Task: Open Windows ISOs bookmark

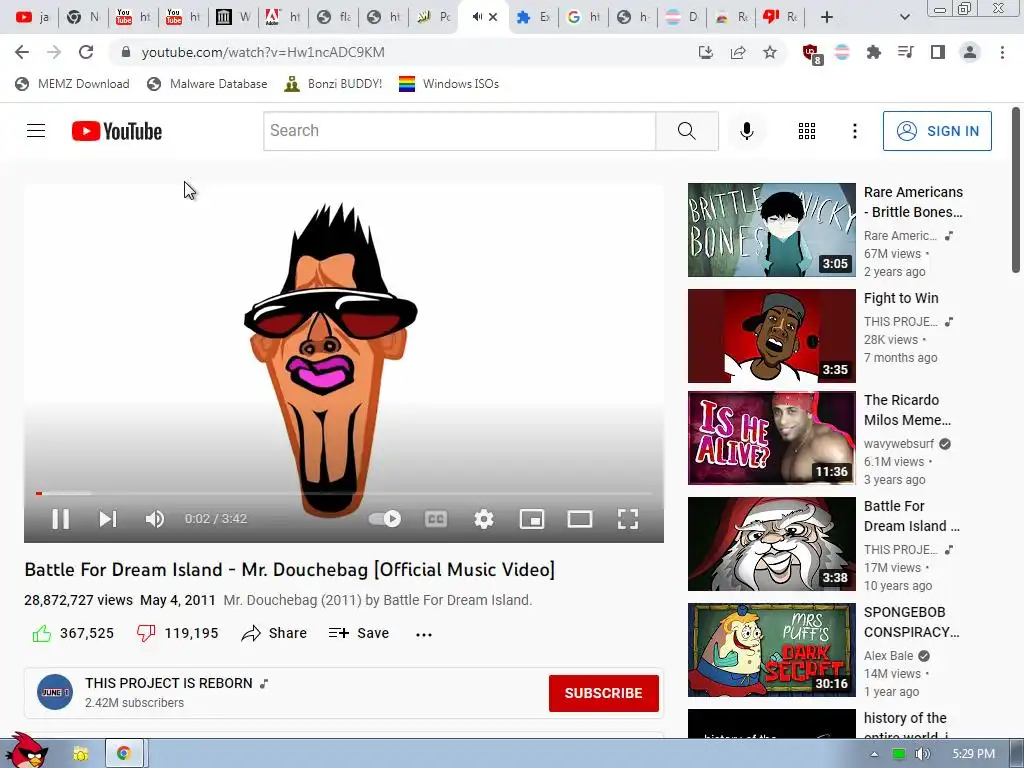Action: tap(449, 84)
